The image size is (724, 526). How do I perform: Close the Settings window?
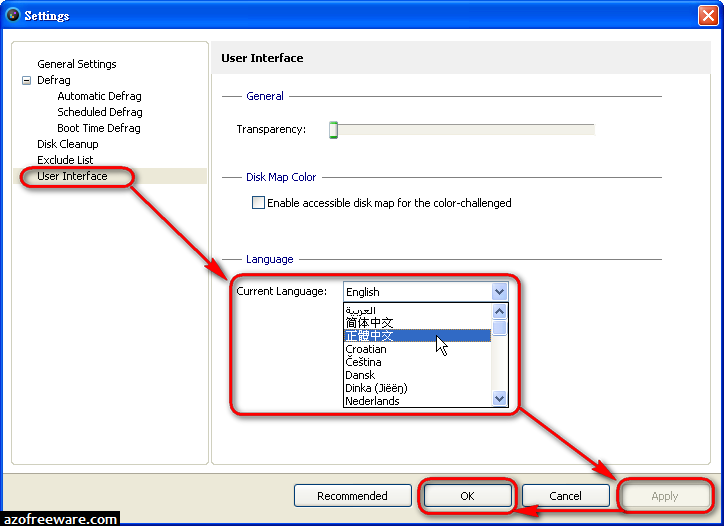coord(708,15)
